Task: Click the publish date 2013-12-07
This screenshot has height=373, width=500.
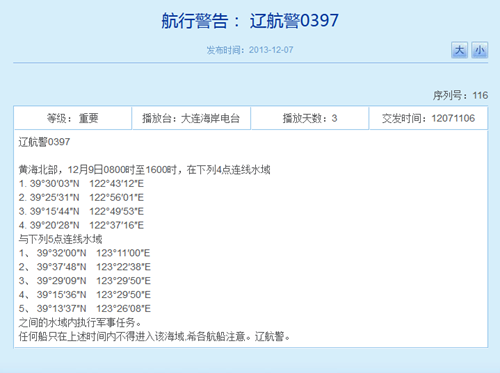Action: coord(271,50)
